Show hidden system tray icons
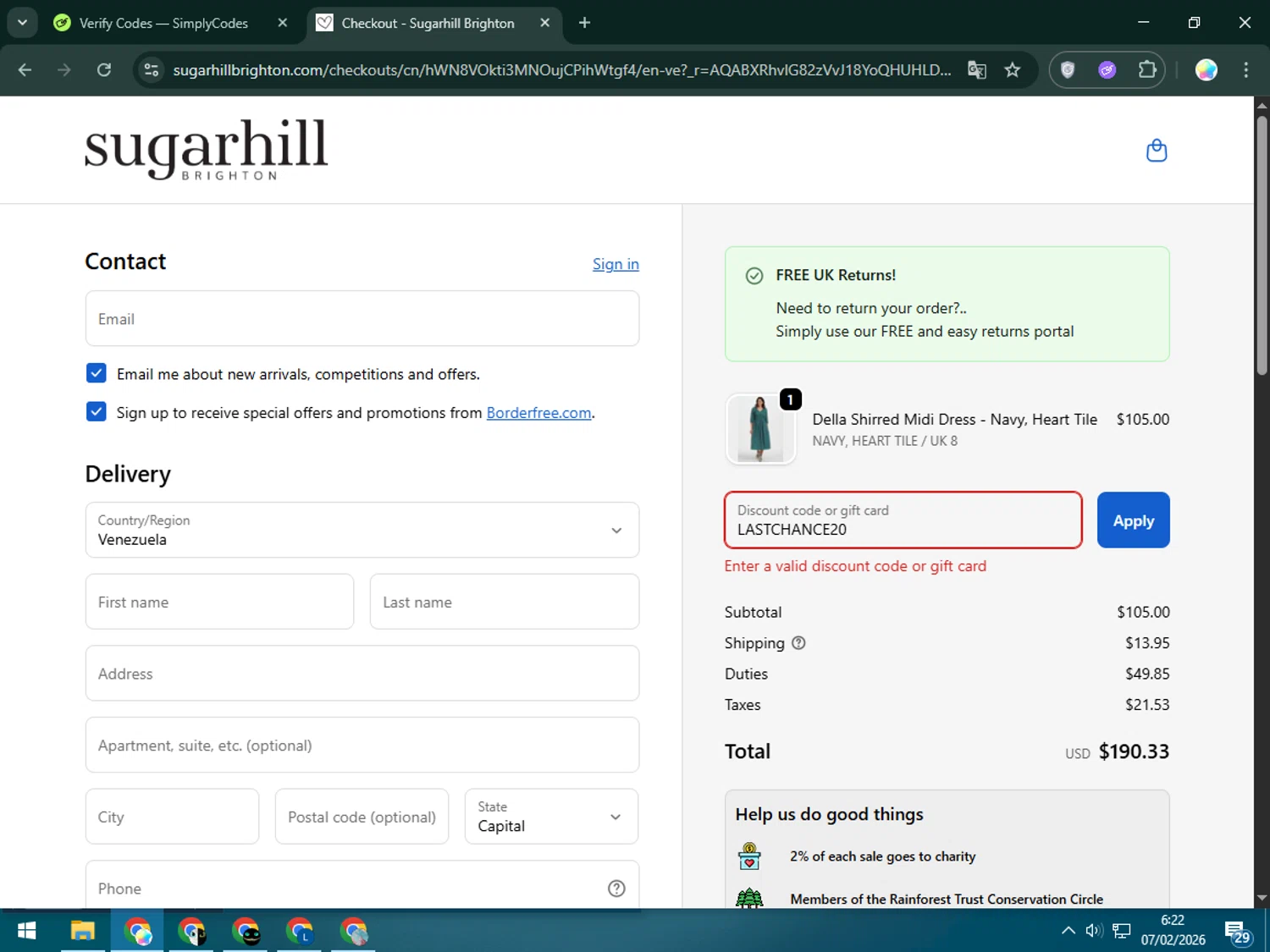The image size is (1270, 952). pos(1068,931)
